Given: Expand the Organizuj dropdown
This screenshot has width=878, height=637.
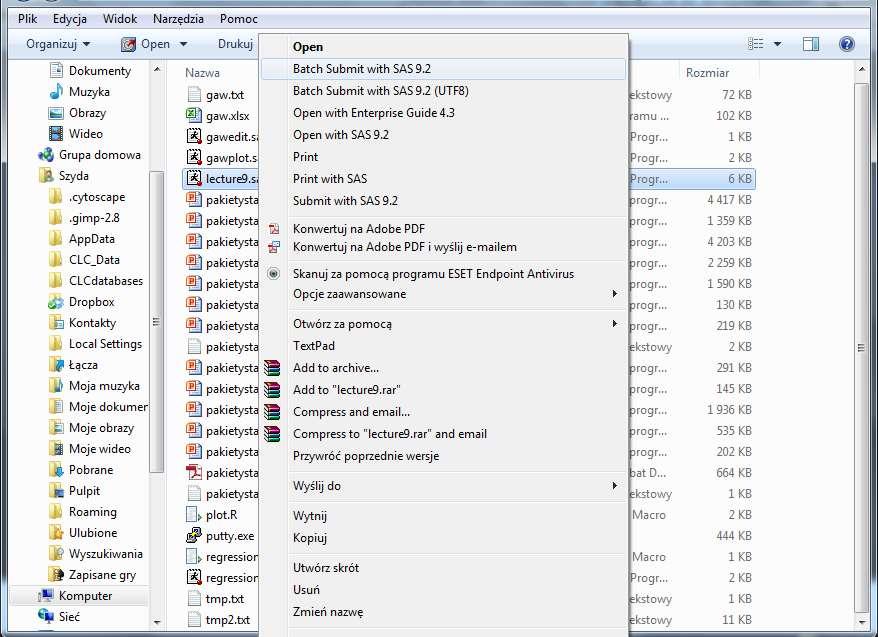Looking at the screenshot, I should coord(58,44).
